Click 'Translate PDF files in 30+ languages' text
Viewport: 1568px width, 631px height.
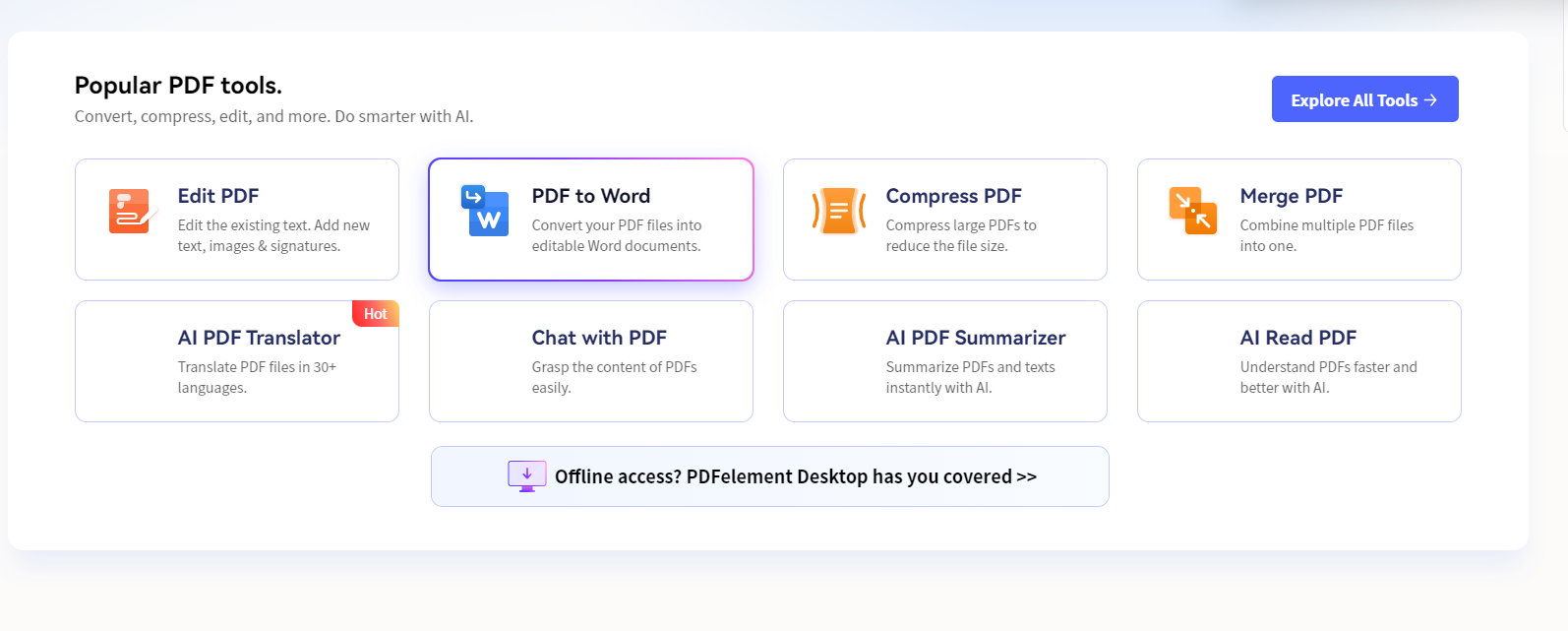tap(257, 377)
